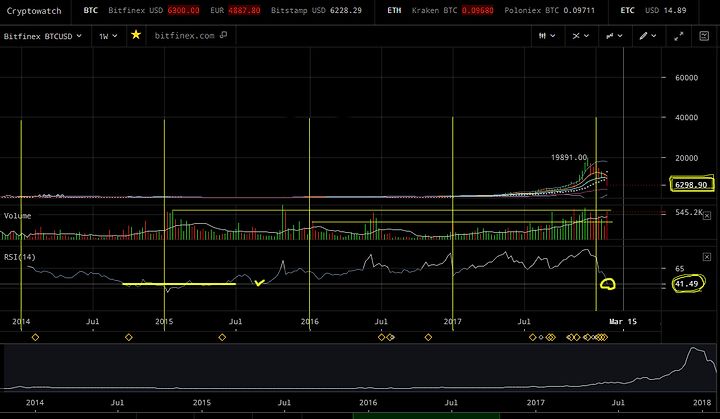720x419 pixels.
Task: Click the 6298.90 current price tag
Action: point(691,185)
